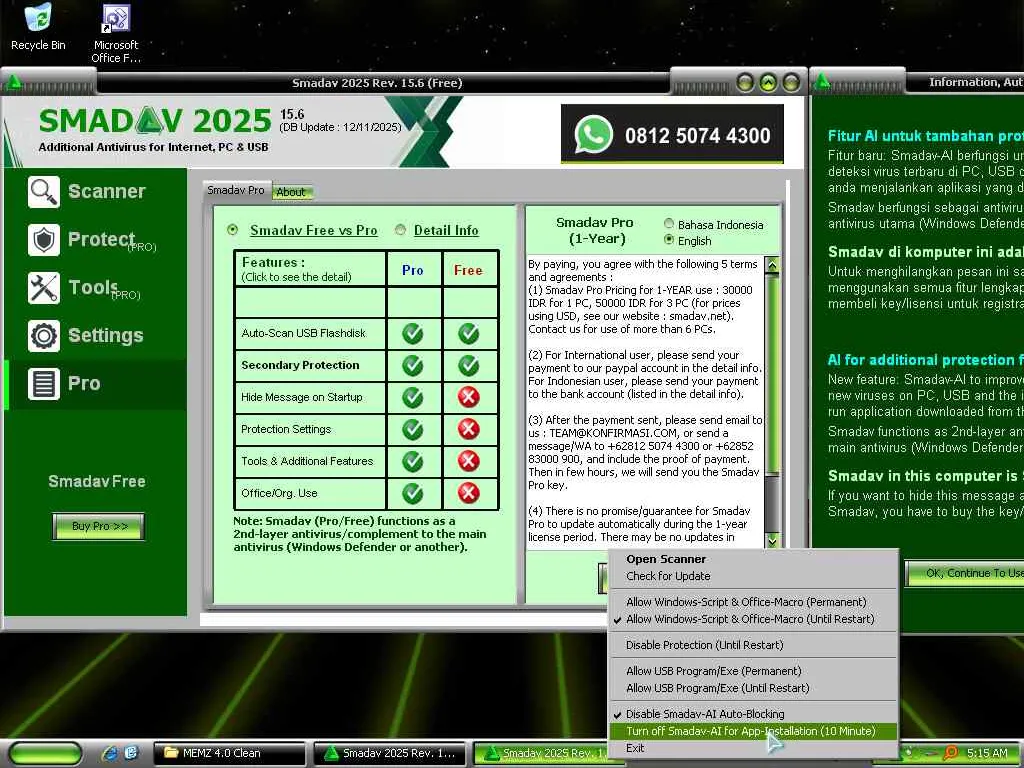
Task: Select the Pro document icon in sidebar
Action: tap(44, 383)
